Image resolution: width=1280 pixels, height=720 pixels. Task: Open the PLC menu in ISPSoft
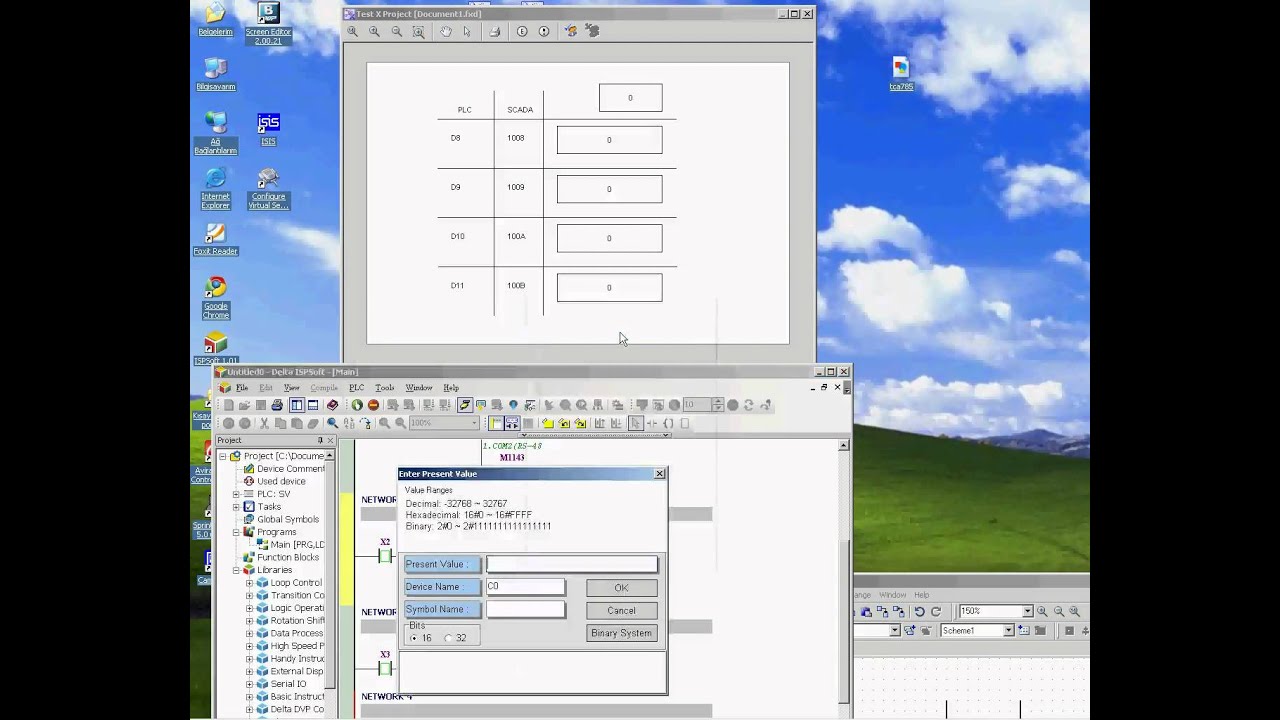coord(356,388)
